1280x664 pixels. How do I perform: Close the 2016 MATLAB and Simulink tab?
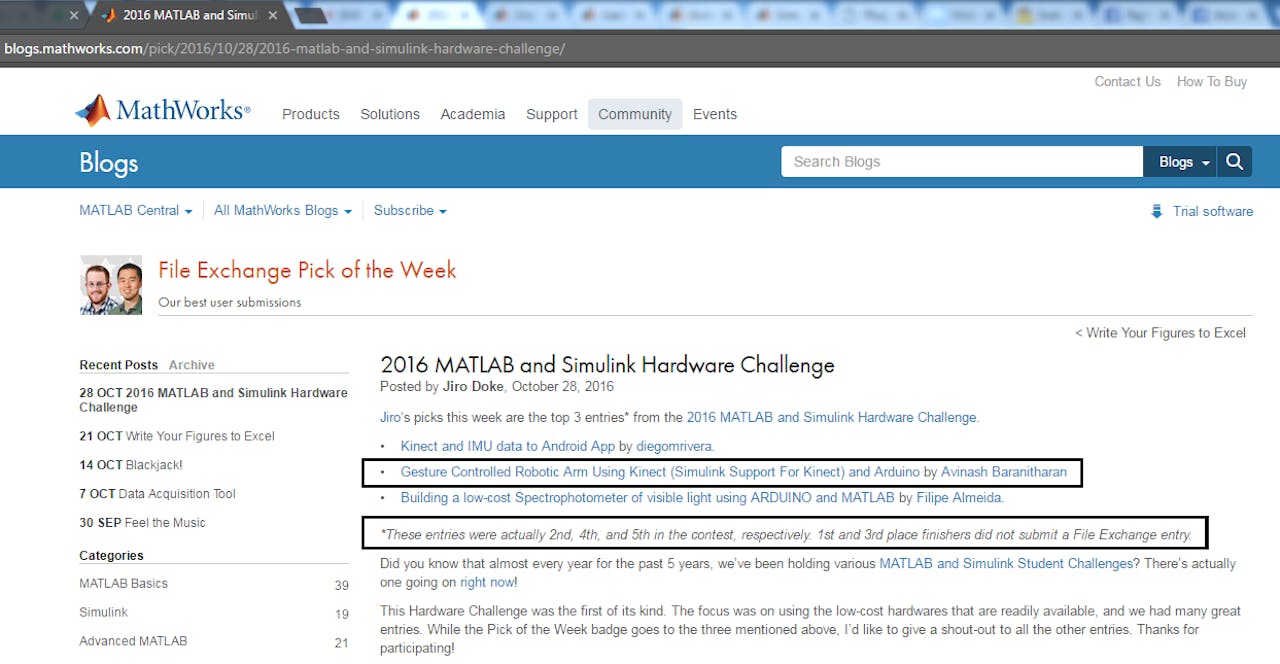click(x=272, y=15)
